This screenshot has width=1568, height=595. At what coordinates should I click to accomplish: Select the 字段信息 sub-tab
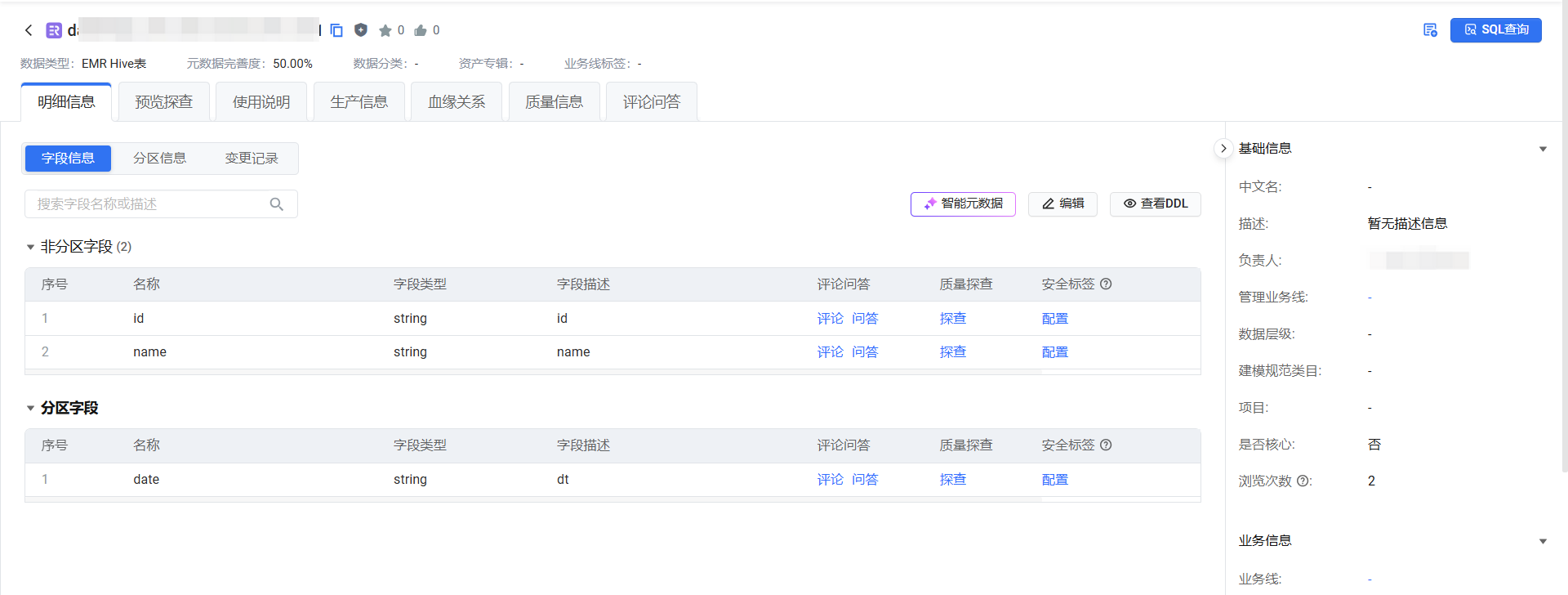coord(68,159)
